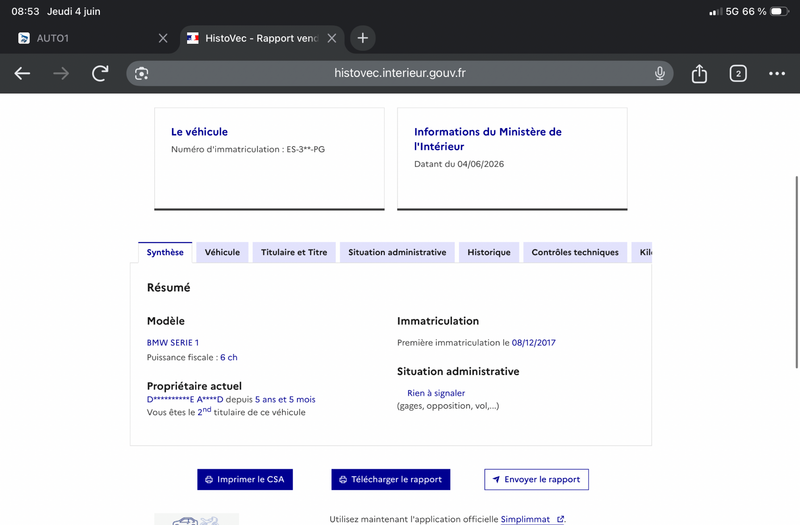The height and width of the screenshot is (525, 800).
Task: Open the share sheet icon
Action: (x=699, y=73)
